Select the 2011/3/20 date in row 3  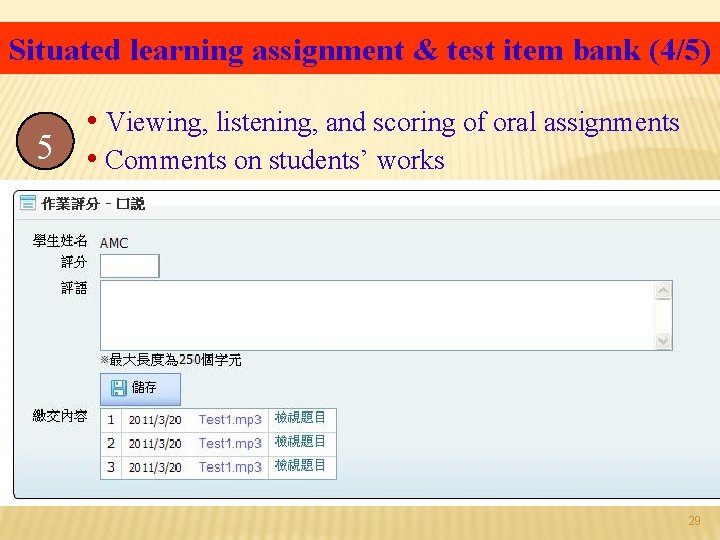coord(155,468)
